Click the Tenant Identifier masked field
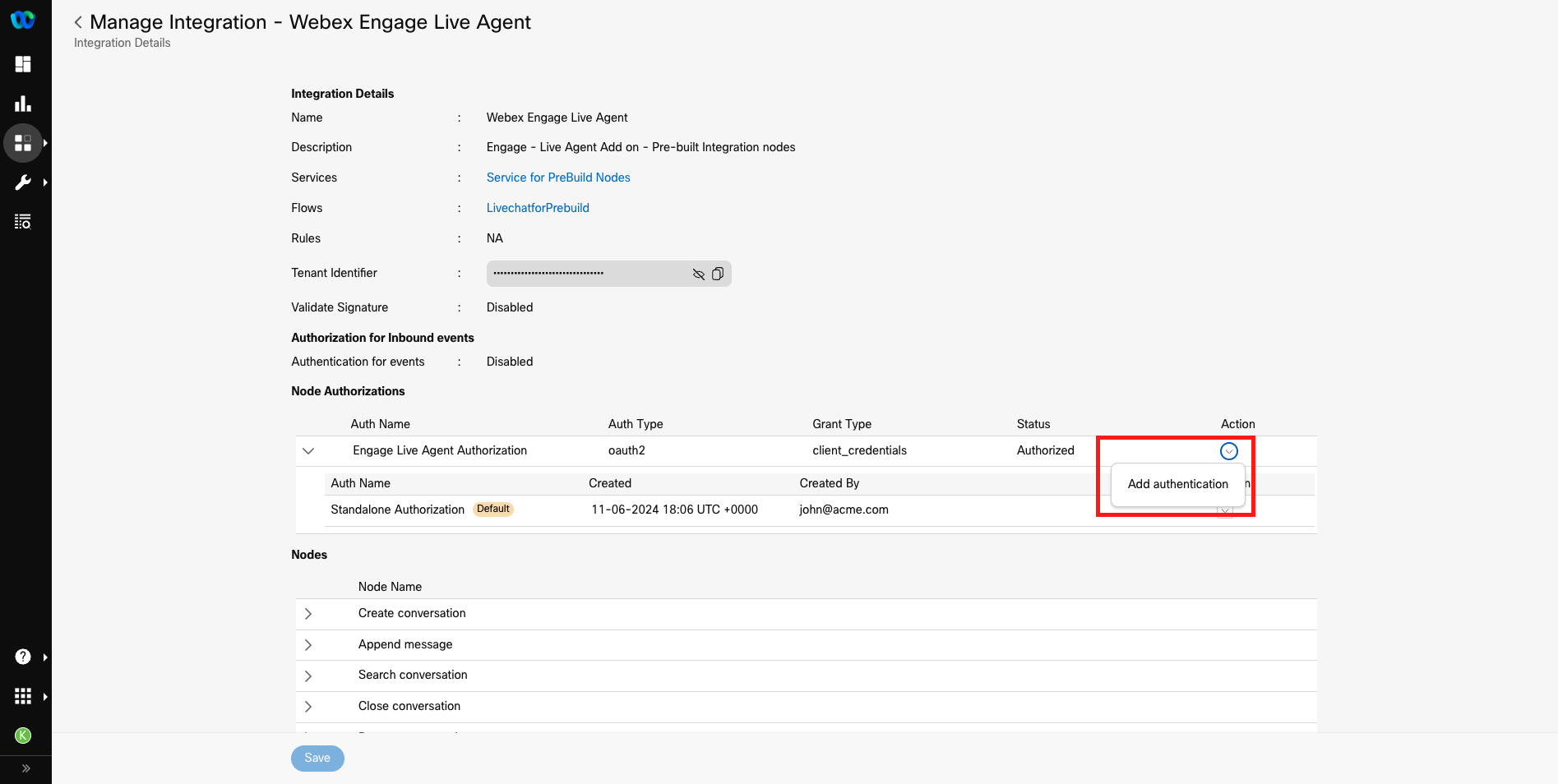This screenshot has height=784, width=1558. [x=608, y=274]
